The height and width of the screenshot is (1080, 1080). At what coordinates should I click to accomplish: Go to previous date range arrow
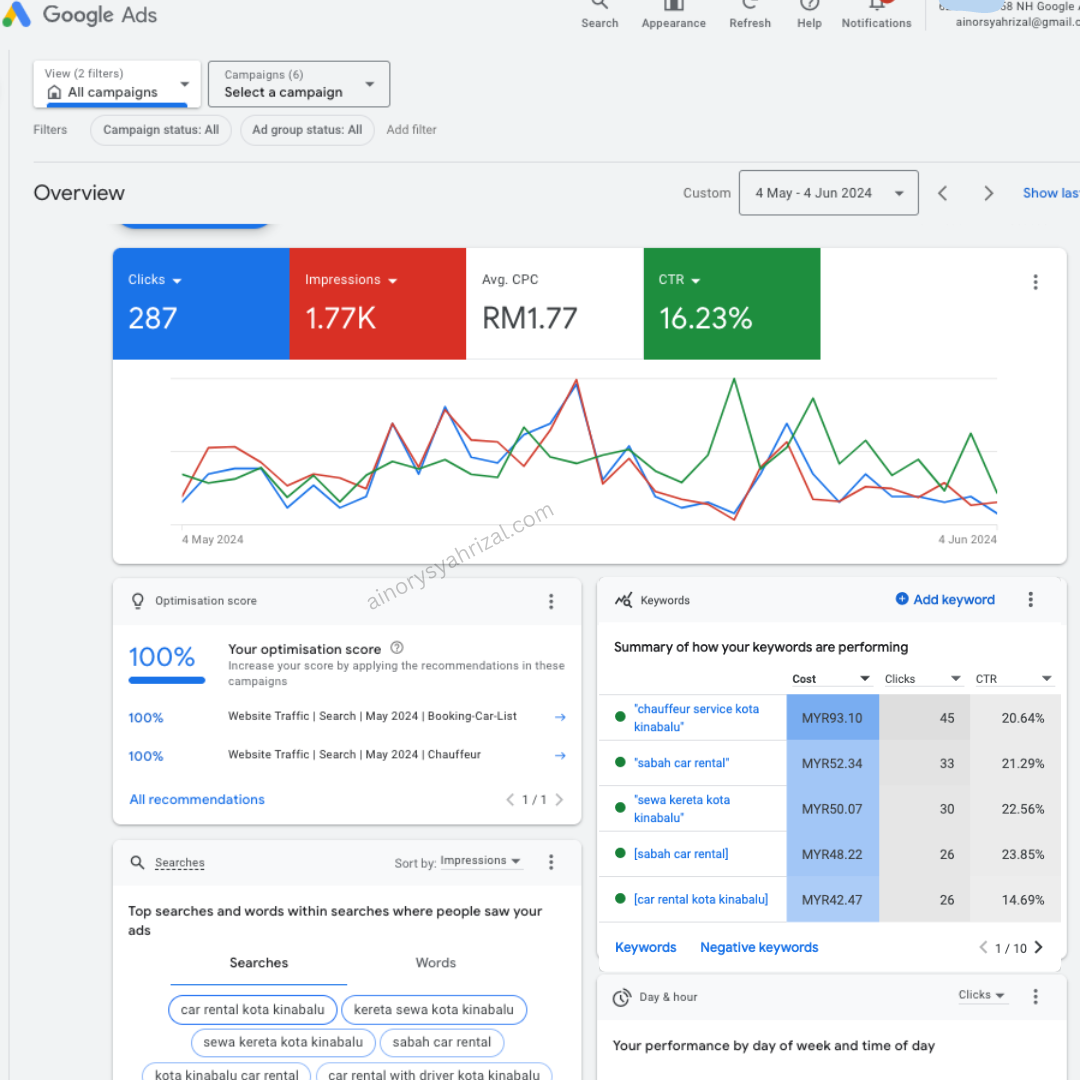(x=942, y=194)
